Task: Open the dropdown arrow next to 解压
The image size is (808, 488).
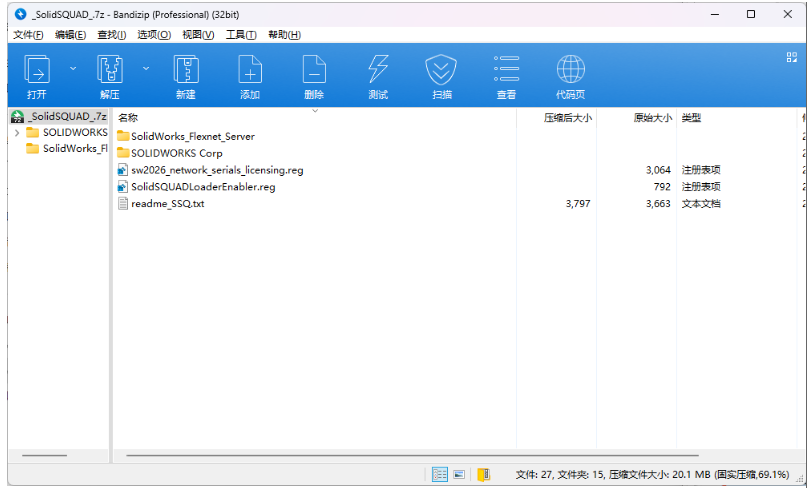Action: [x=146, y=69]
